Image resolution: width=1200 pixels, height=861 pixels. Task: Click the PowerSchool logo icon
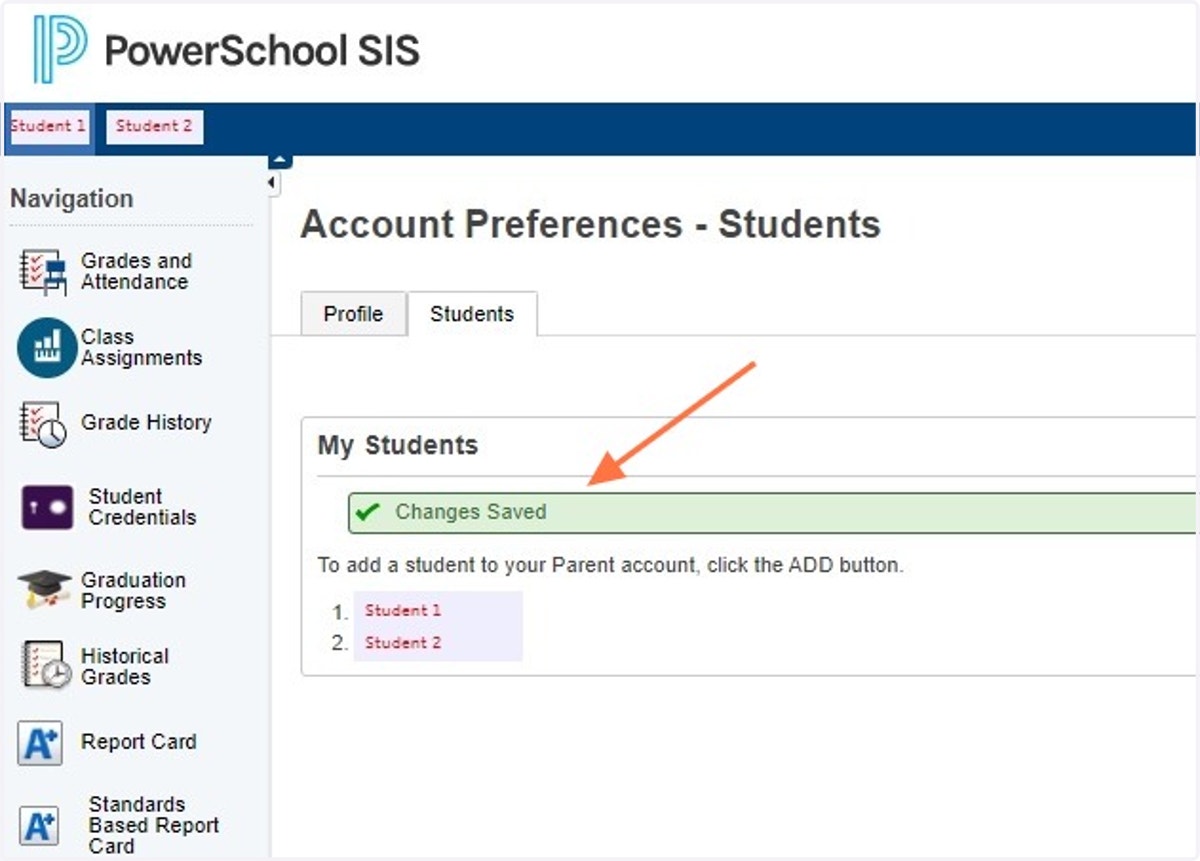tap(60, 48)
